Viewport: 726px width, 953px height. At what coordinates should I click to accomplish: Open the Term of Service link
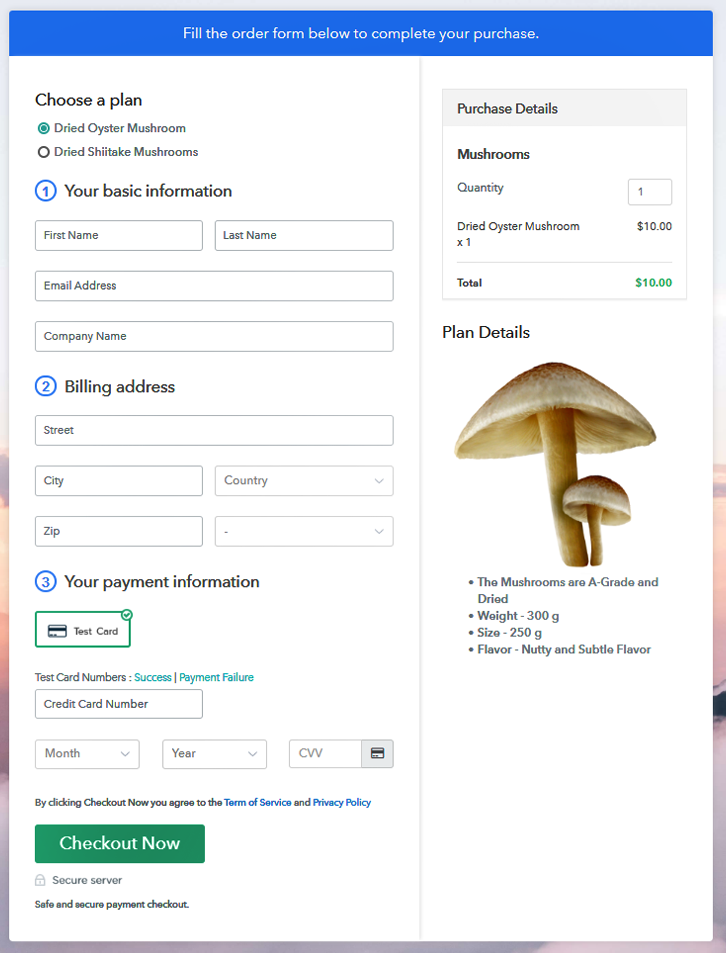click(x=257, y=803)
